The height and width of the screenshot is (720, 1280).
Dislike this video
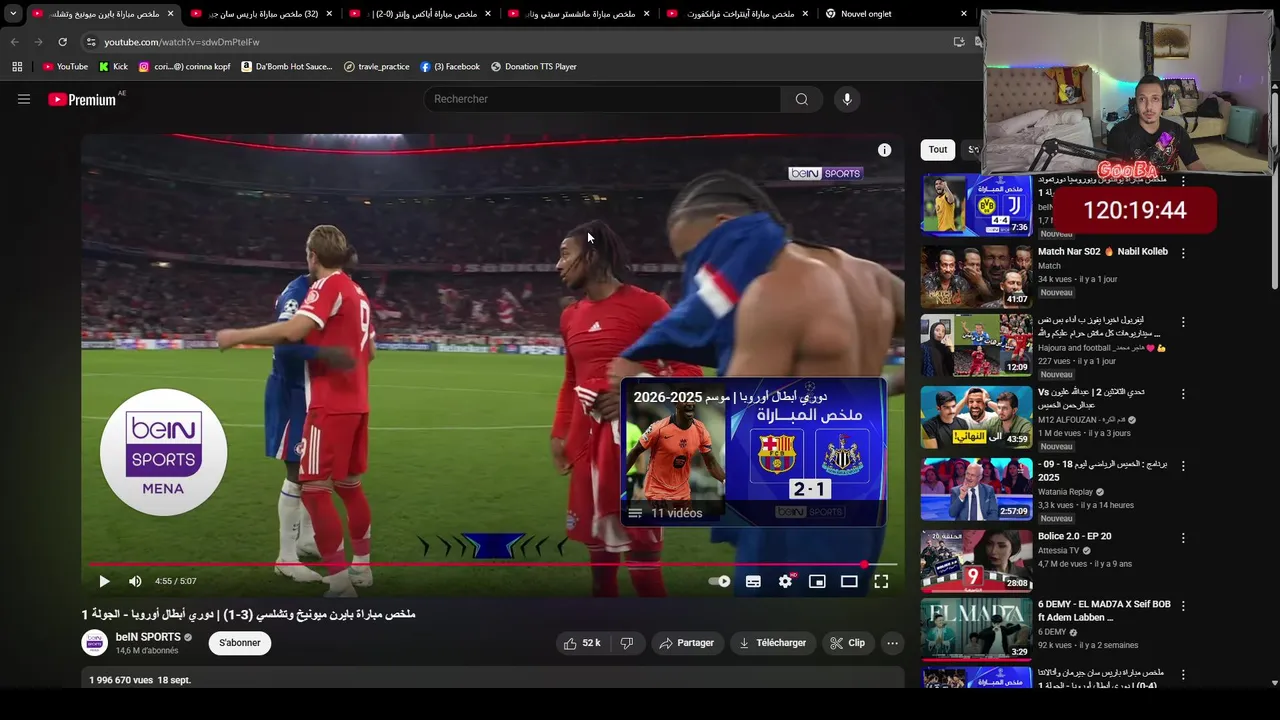click(627, 643)
